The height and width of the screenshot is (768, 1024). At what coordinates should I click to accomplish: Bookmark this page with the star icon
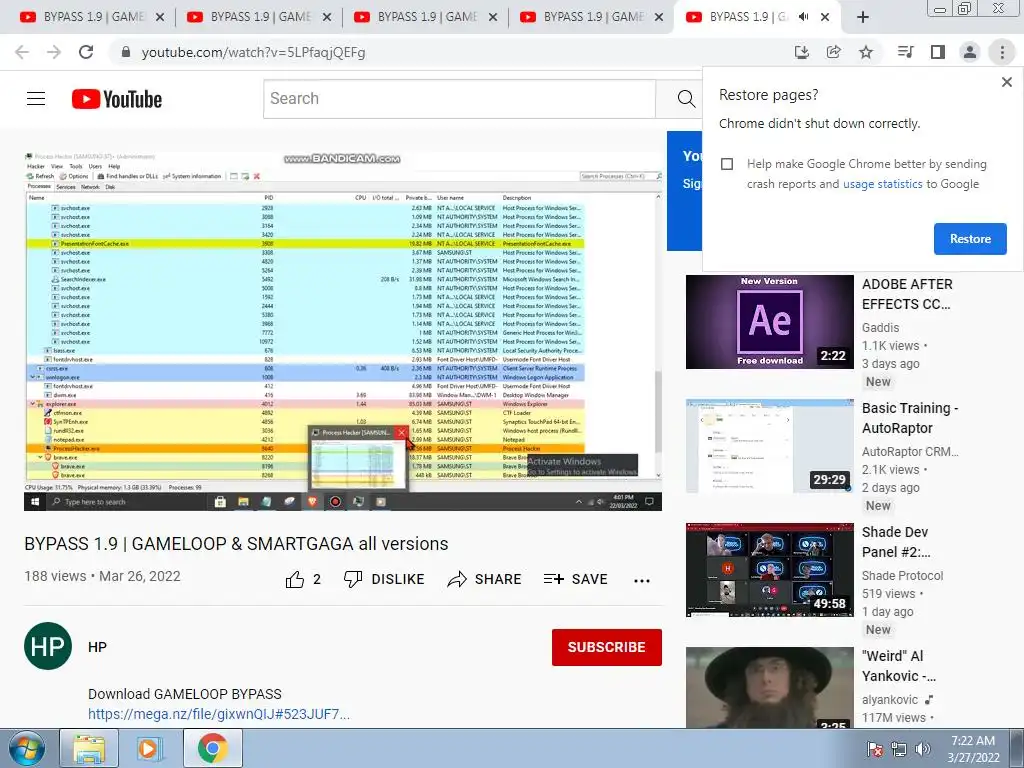click(866, 52)
